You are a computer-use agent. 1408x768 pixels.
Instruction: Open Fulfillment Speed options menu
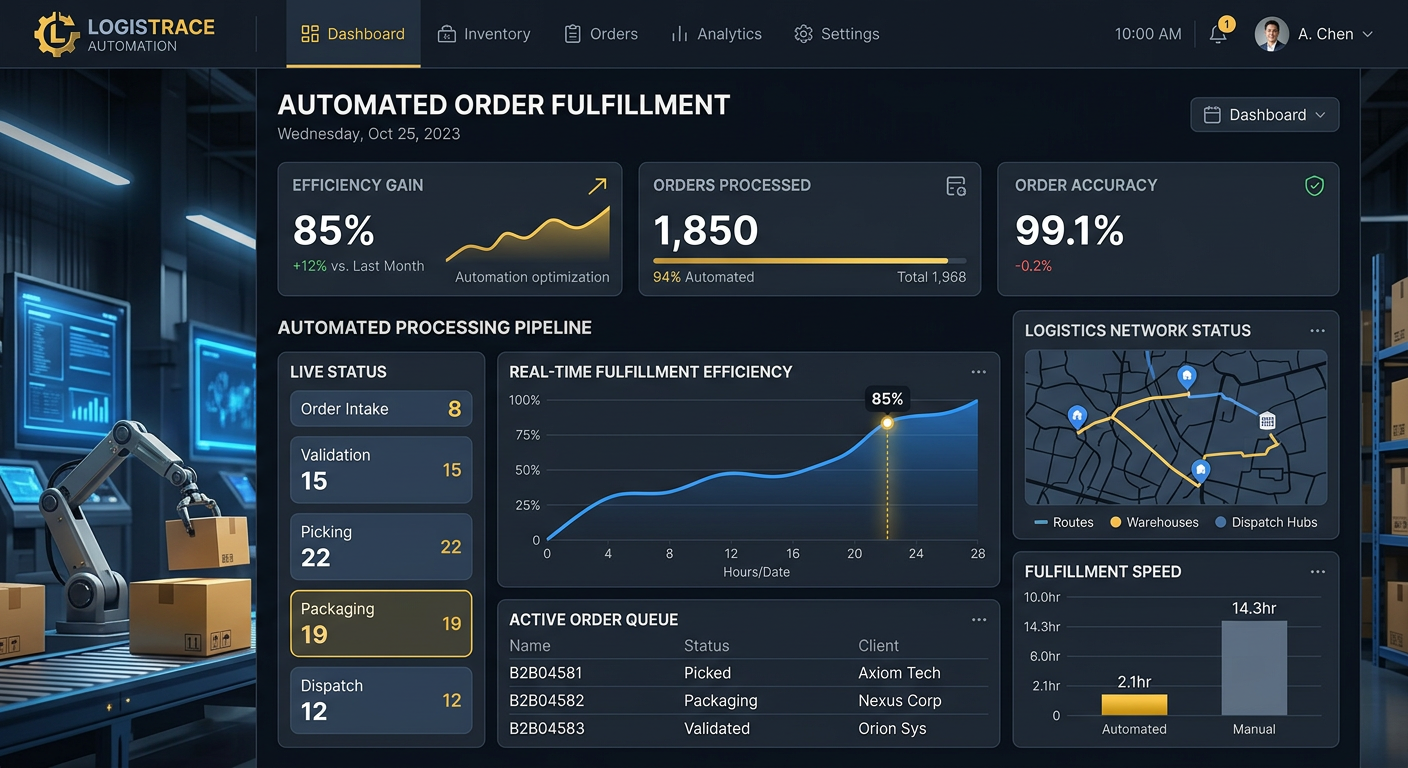tap(1317, 572)
